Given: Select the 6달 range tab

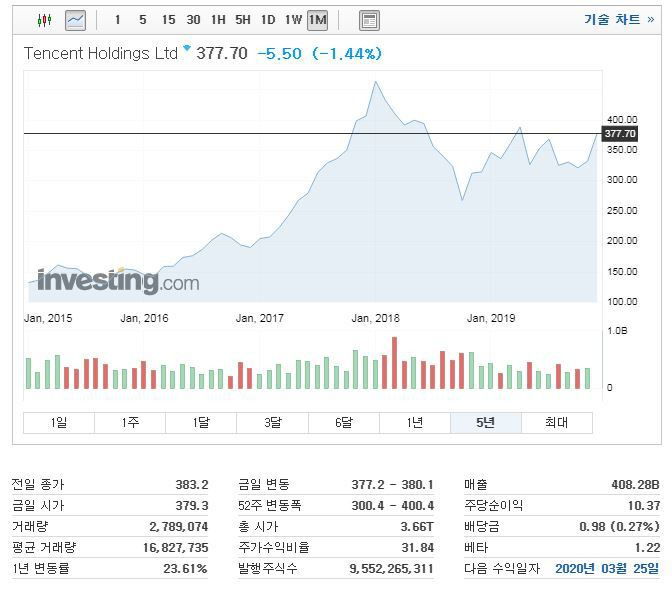Looking at the screenshot, I should tap(343, 423).
